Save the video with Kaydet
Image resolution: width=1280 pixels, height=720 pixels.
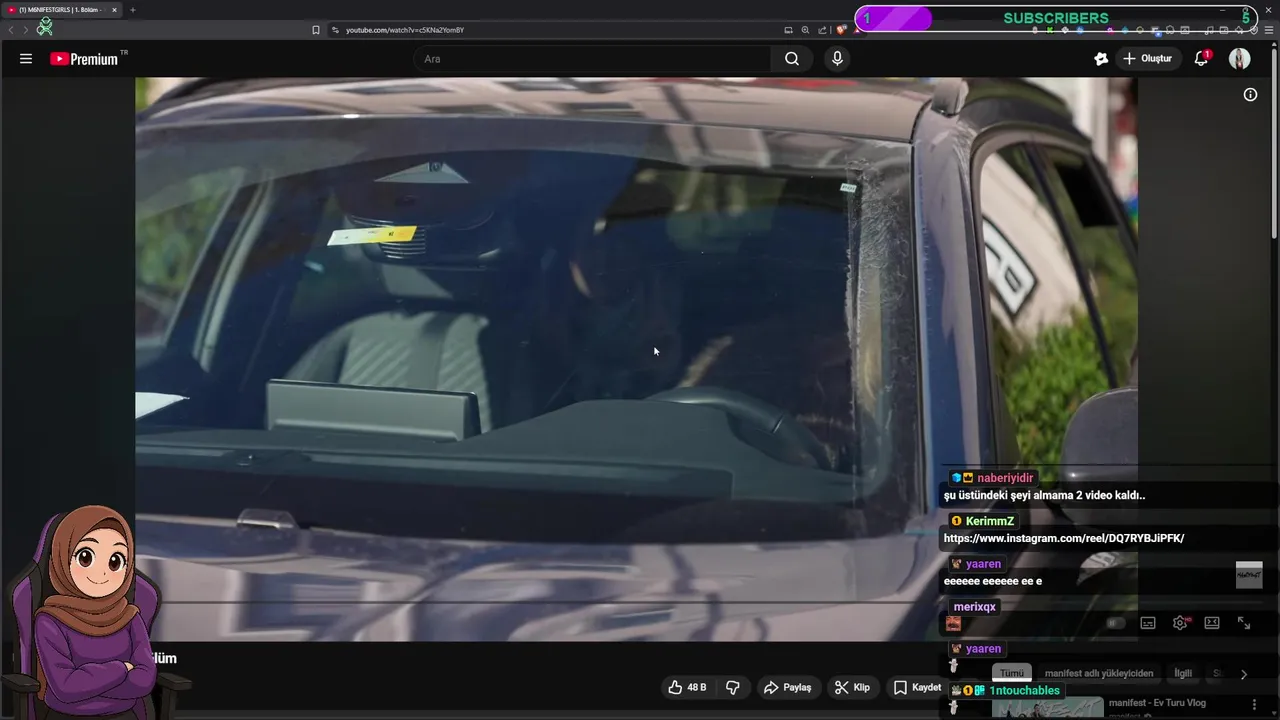coord(917,687)
